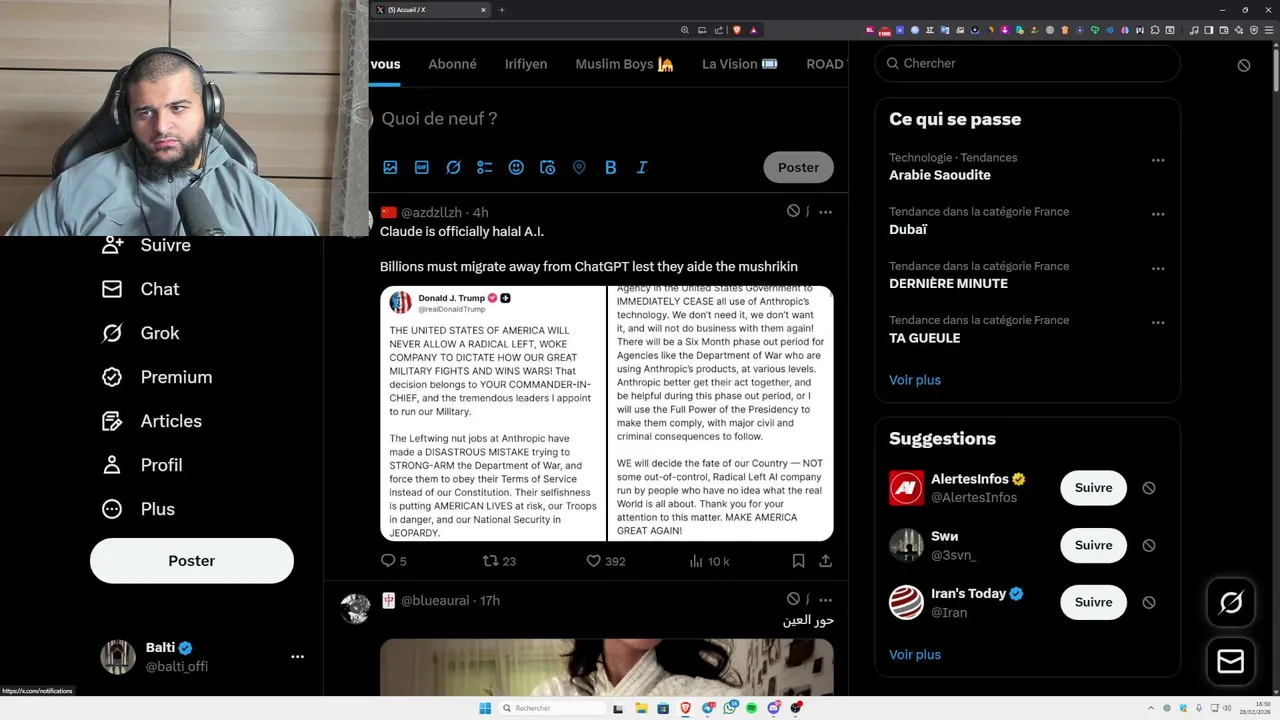Viewport: 1280px width, 720px height.
Task: Mute icon on the @blueaurai post
Action: click(x=793, y=599)
